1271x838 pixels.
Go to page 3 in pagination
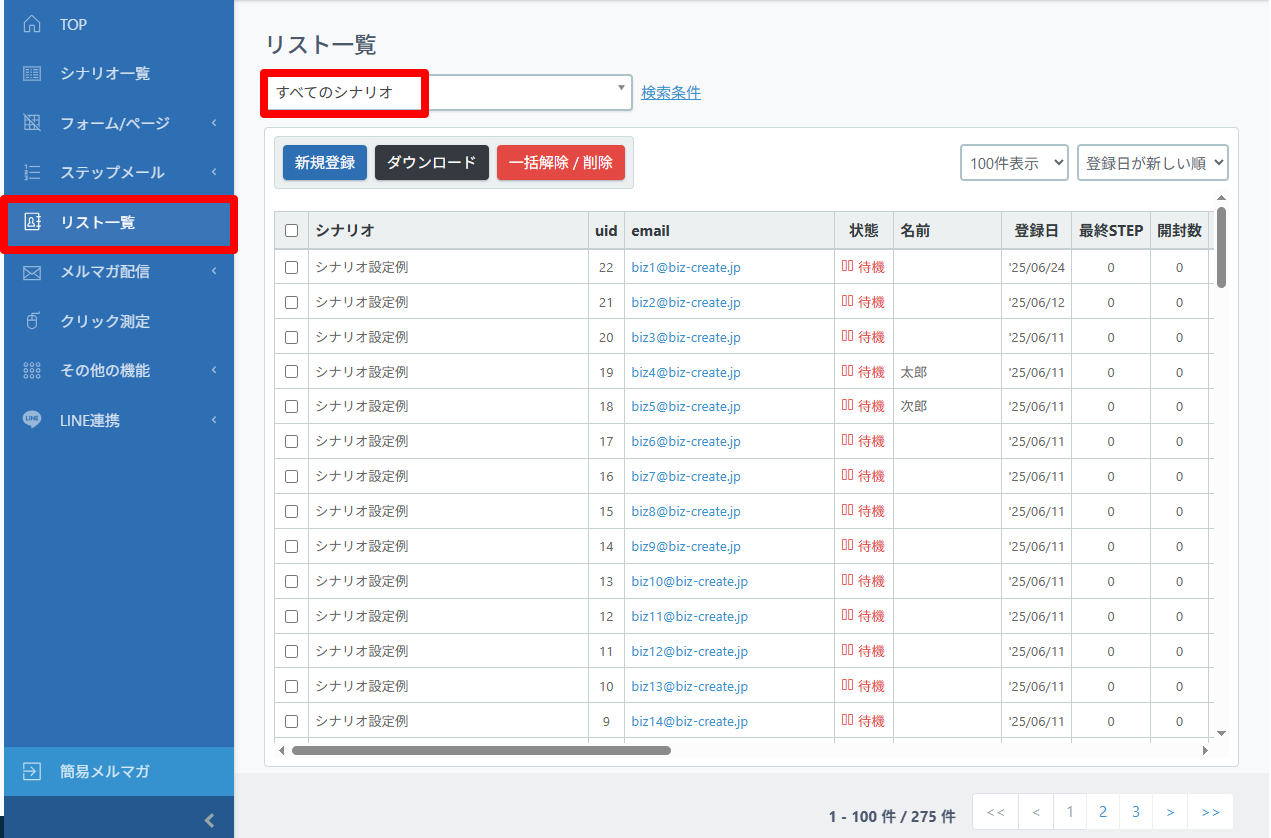coord(1136,812)
